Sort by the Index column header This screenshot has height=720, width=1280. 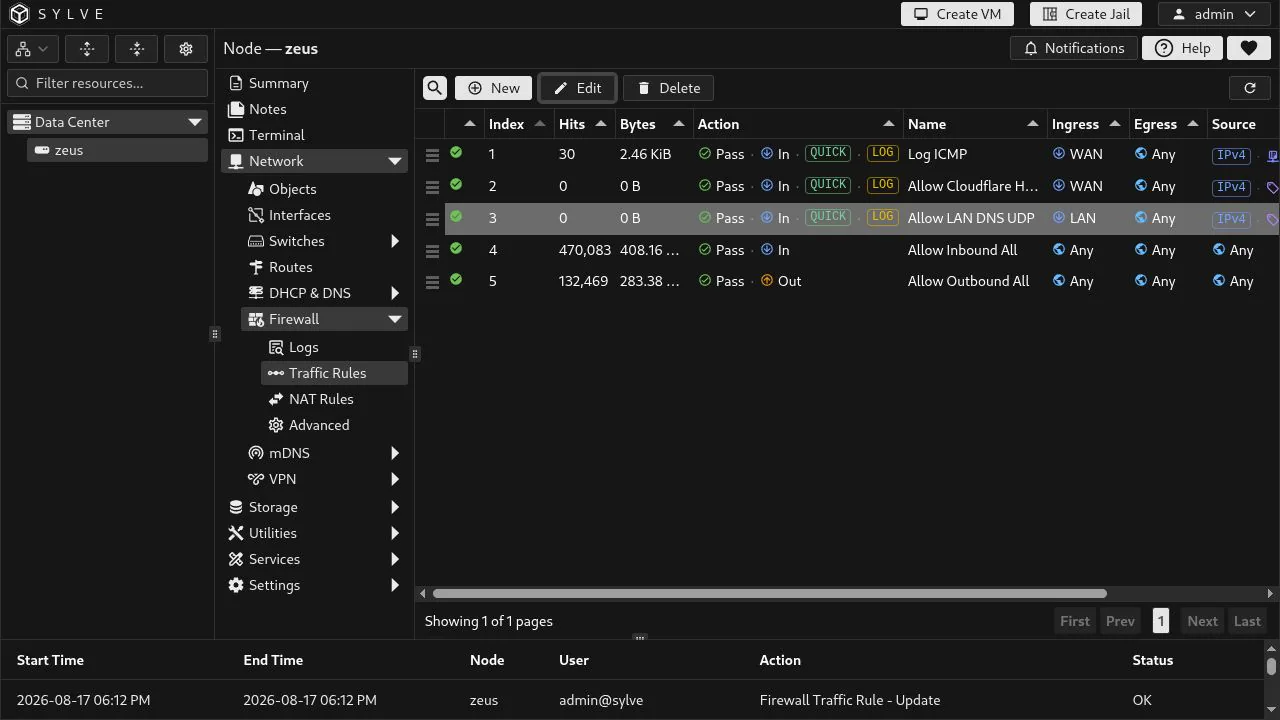517,124
